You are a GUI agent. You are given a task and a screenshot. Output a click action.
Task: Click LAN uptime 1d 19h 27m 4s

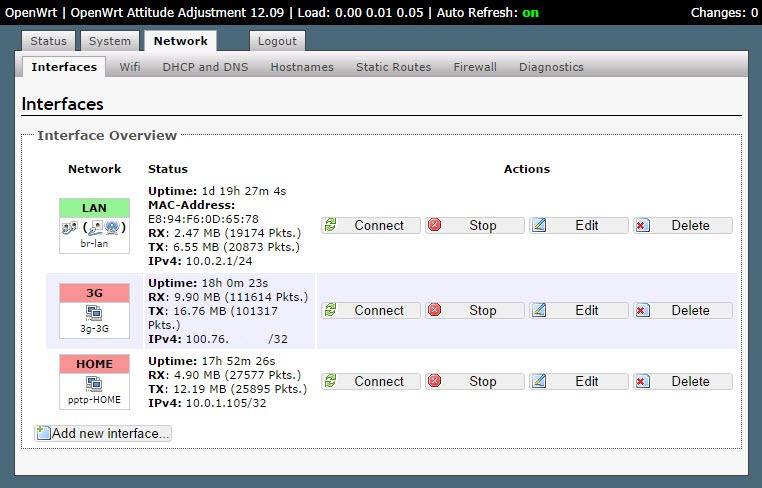coord(244,191)
